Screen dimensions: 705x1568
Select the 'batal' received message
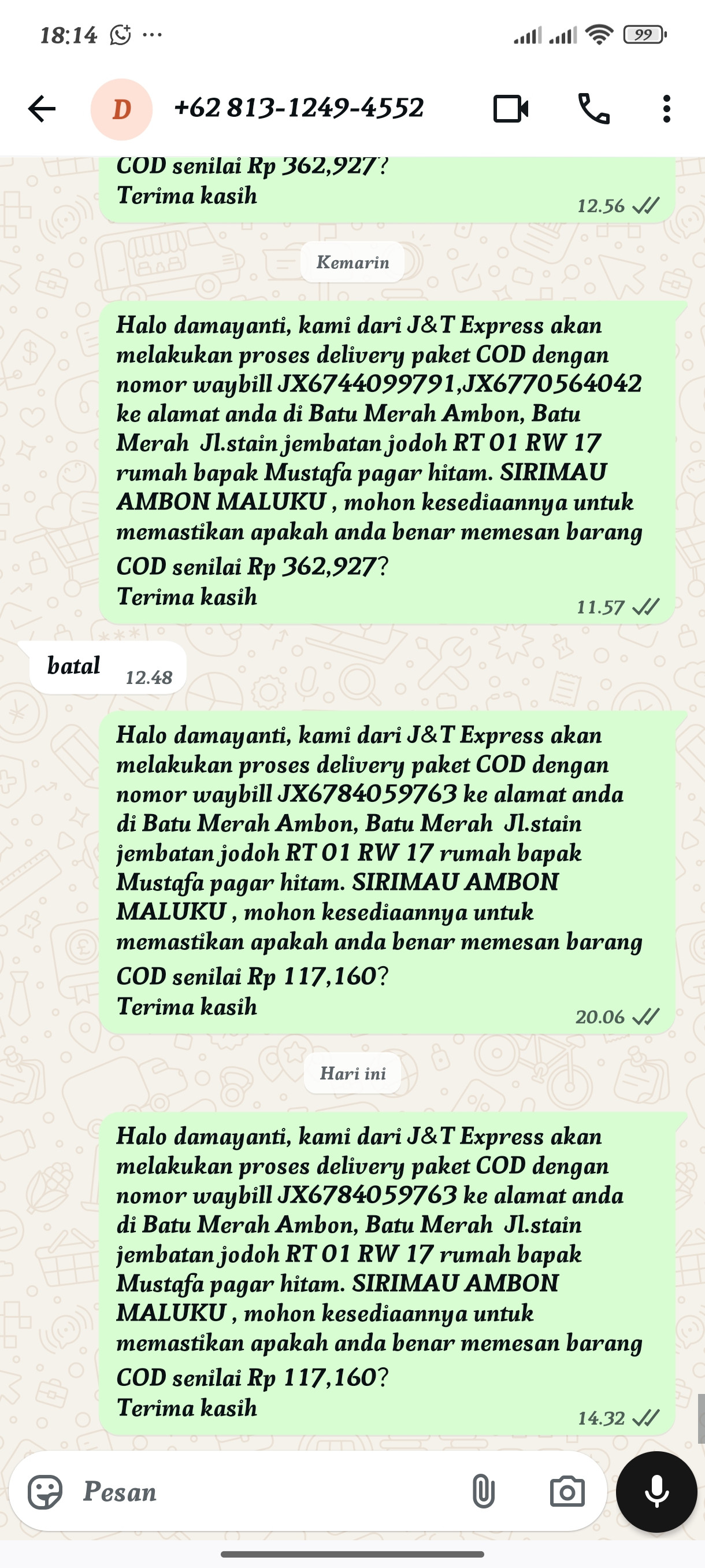107,667
